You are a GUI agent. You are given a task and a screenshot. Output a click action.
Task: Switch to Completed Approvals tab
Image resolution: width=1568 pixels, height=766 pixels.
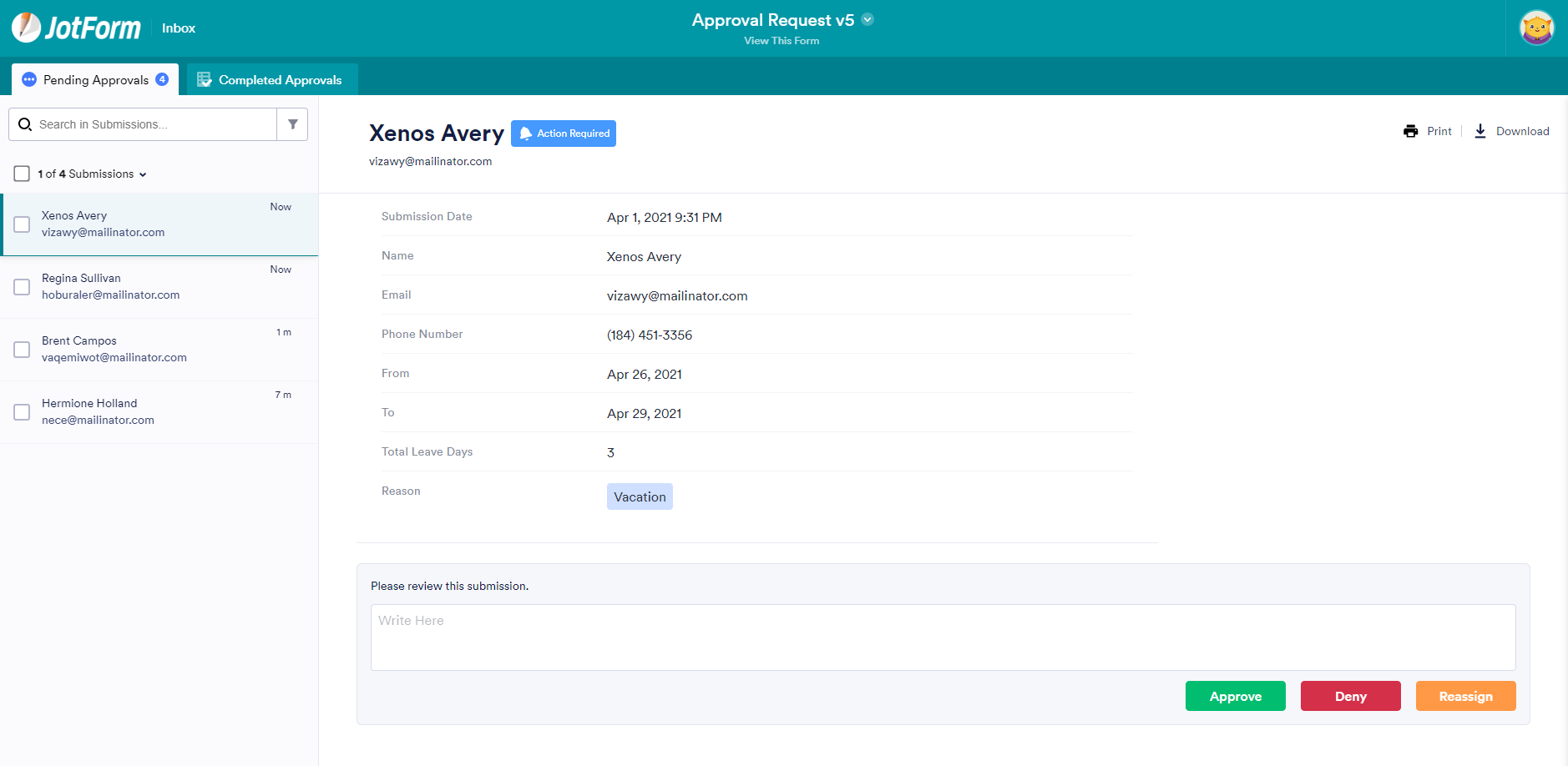click(271, 80)
